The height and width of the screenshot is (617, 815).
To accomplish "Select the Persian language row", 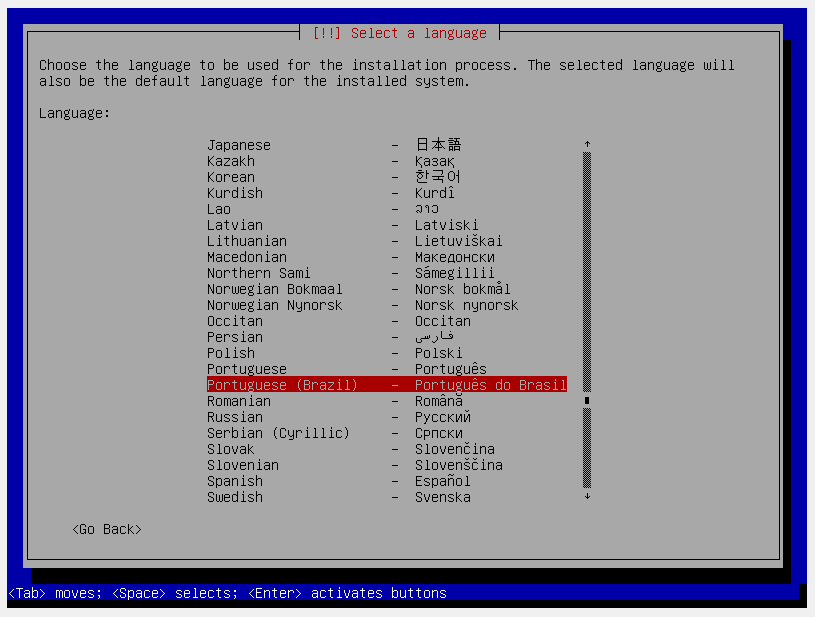I will (x=387, y=337).
